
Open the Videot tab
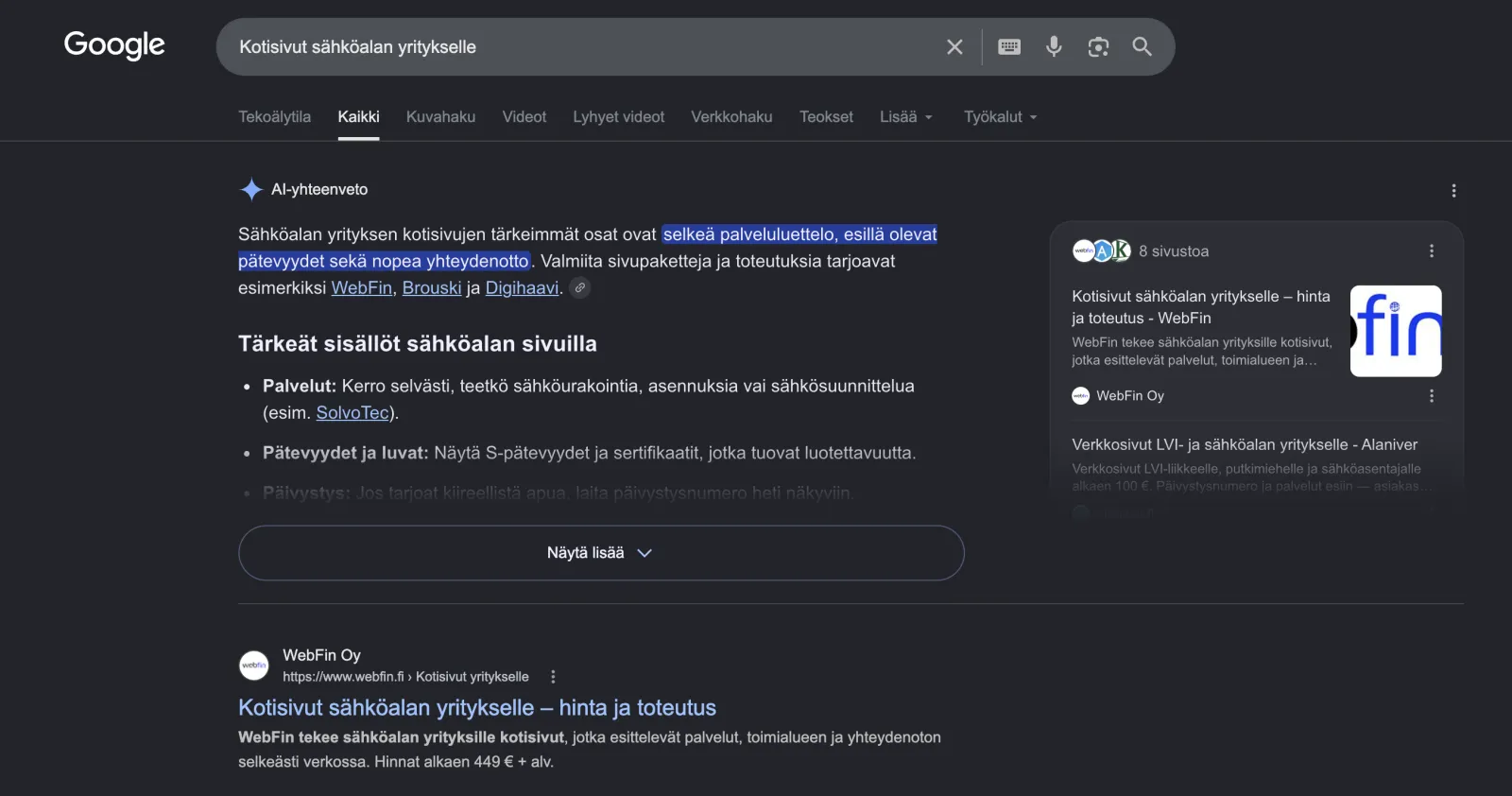(x=524, y=116)
